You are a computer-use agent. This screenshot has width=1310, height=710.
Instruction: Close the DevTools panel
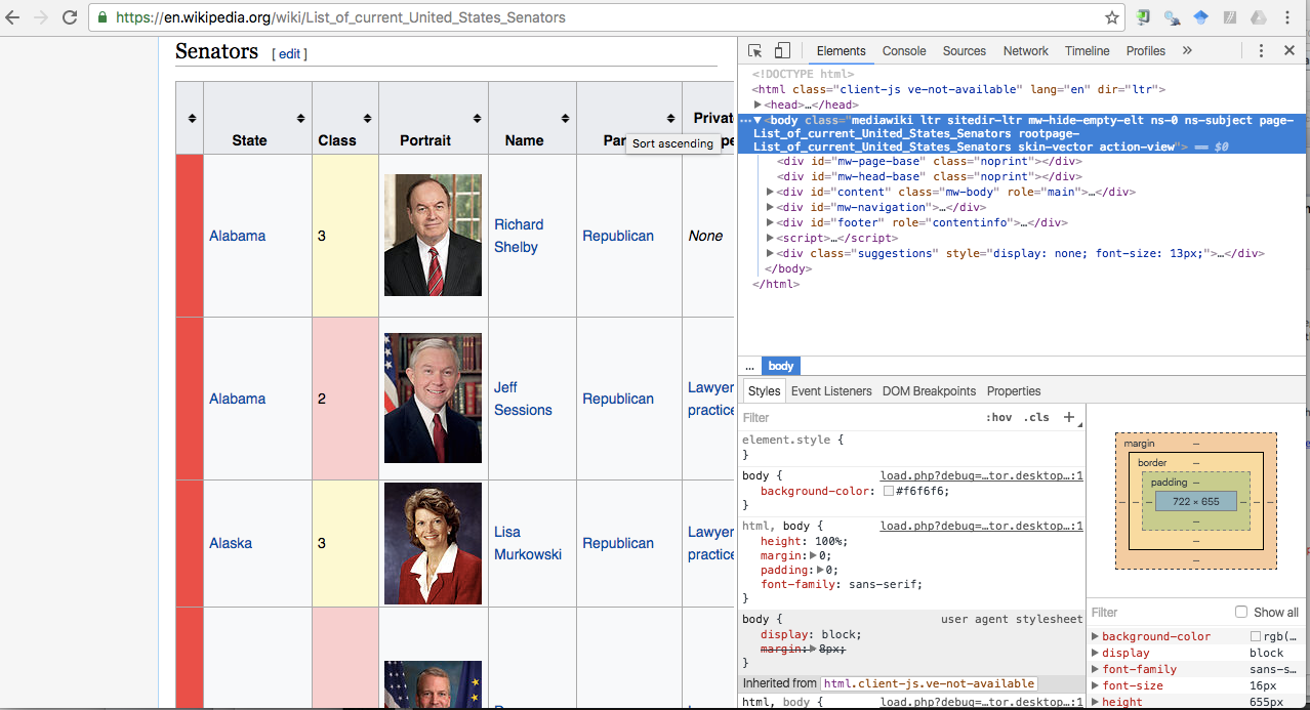coord(1289,51)
